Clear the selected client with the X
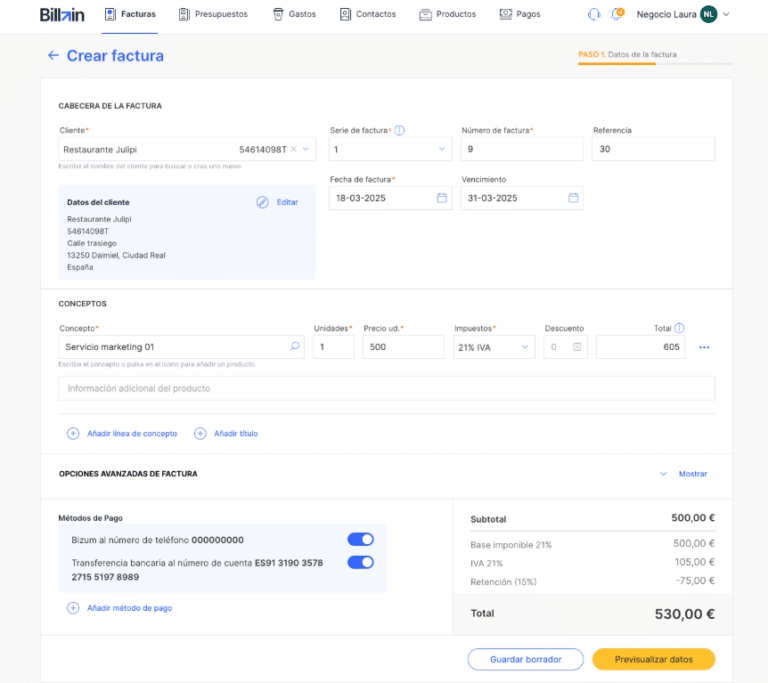 pos(294,149)
